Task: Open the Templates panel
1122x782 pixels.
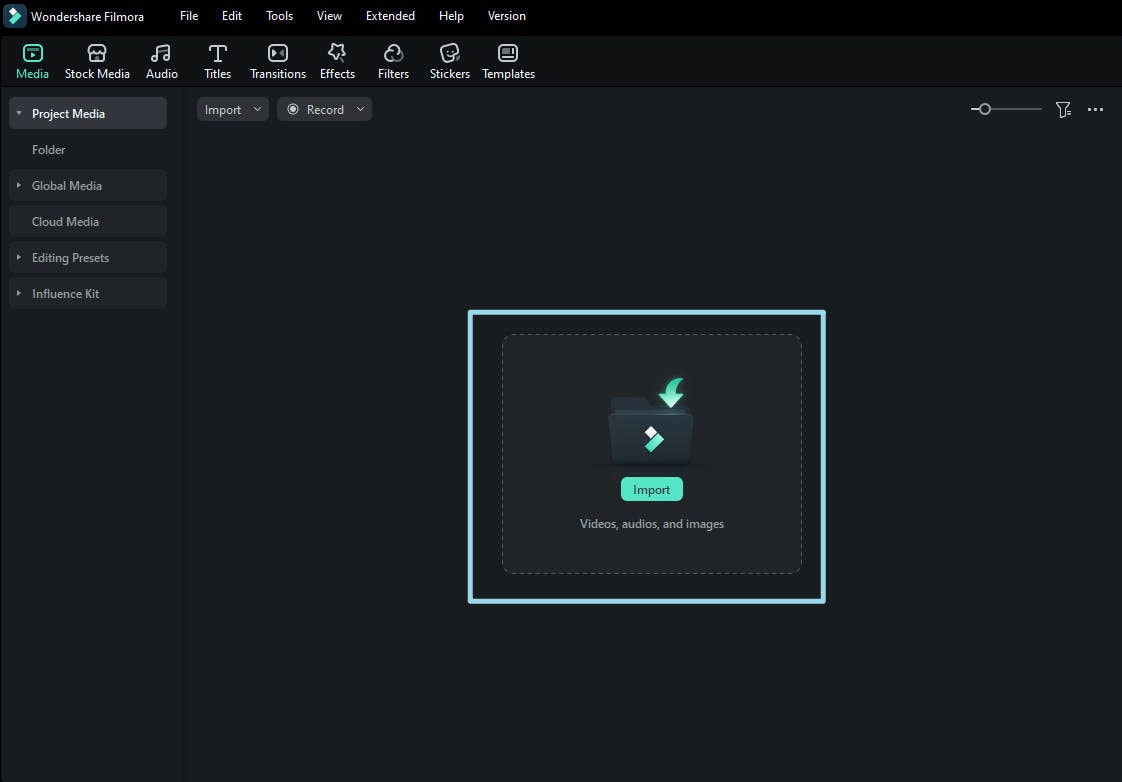Action: [508, 61]
